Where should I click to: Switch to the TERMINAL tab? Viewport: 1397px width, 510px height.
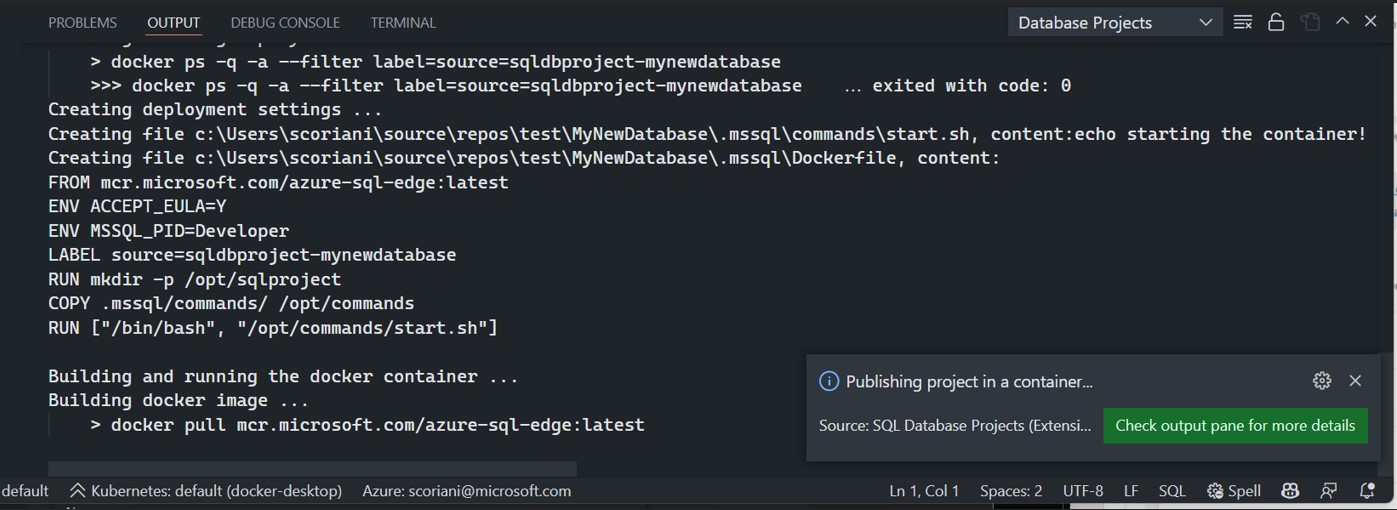coord(403,22)
